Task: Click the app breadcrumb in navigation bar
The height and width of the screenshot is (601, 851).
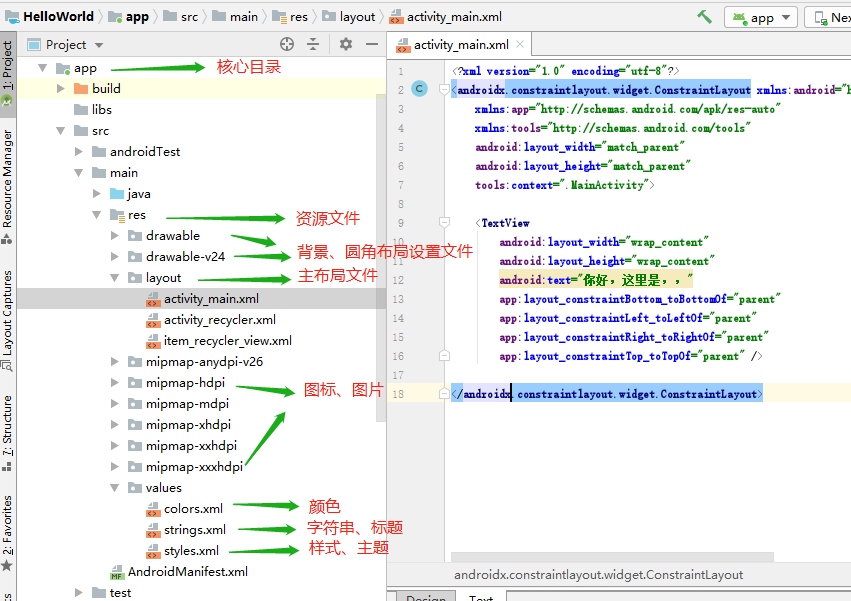Action: click(129, 17)
